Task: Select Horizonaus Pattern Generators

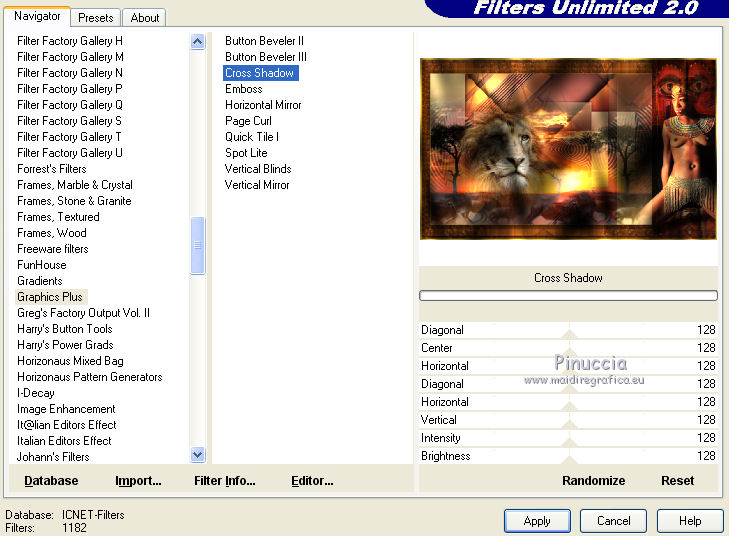Action: (x=90, y=377)
